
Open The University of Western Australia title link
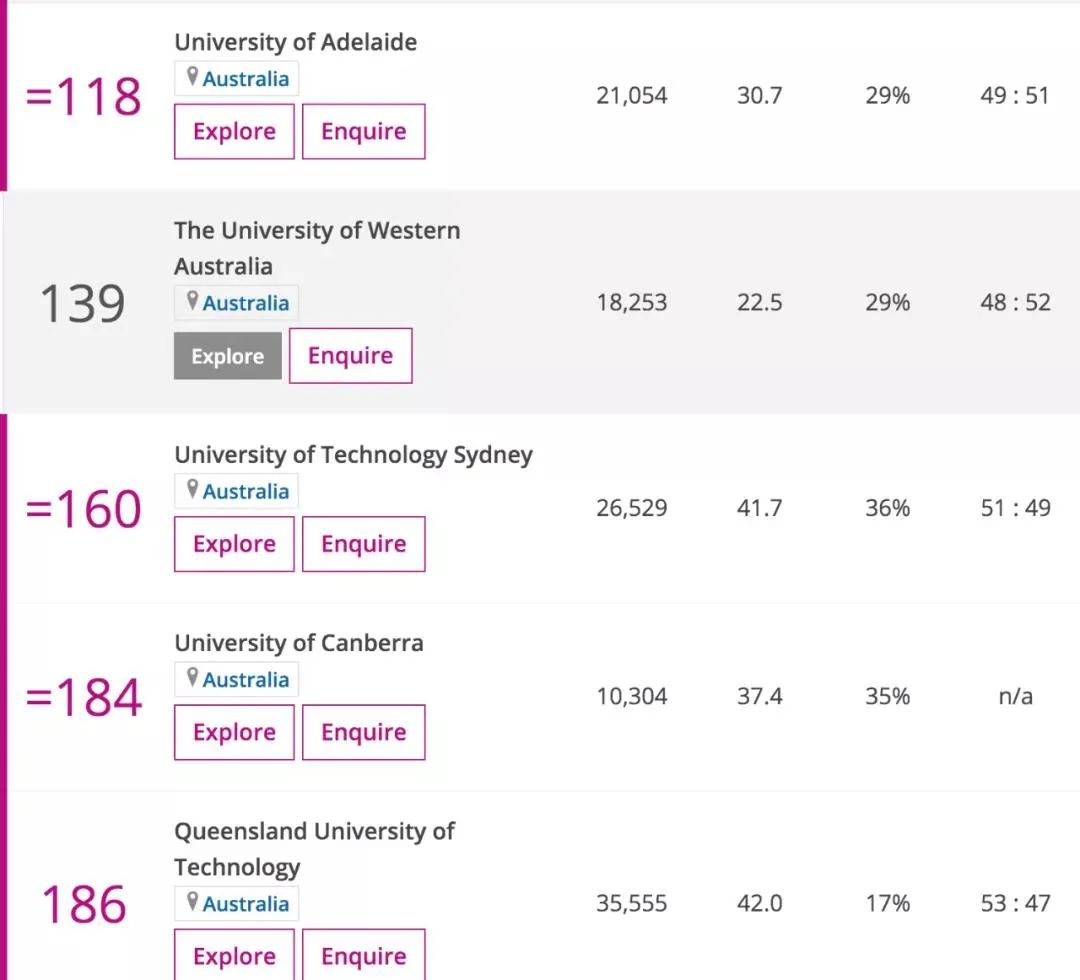[317, 249]
